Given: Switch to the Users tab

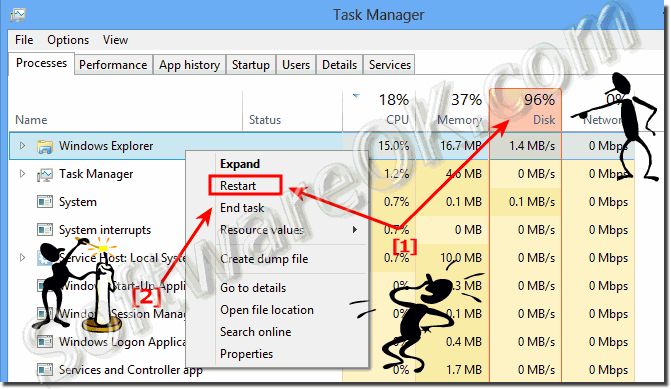Looking at the screenshot, I should click(x=296, y=65).
